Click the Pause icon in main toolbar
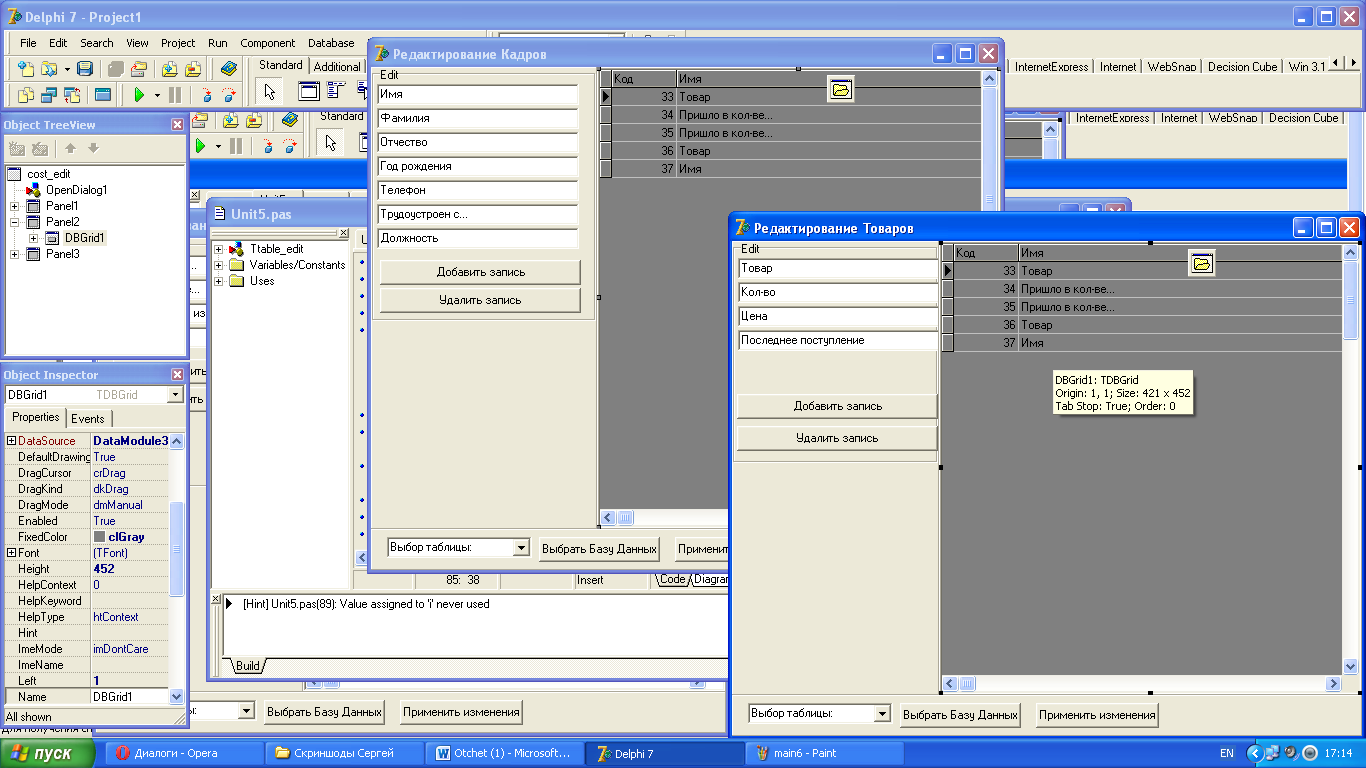Screen dimensions: 1366x768 [x=175, y=95]
